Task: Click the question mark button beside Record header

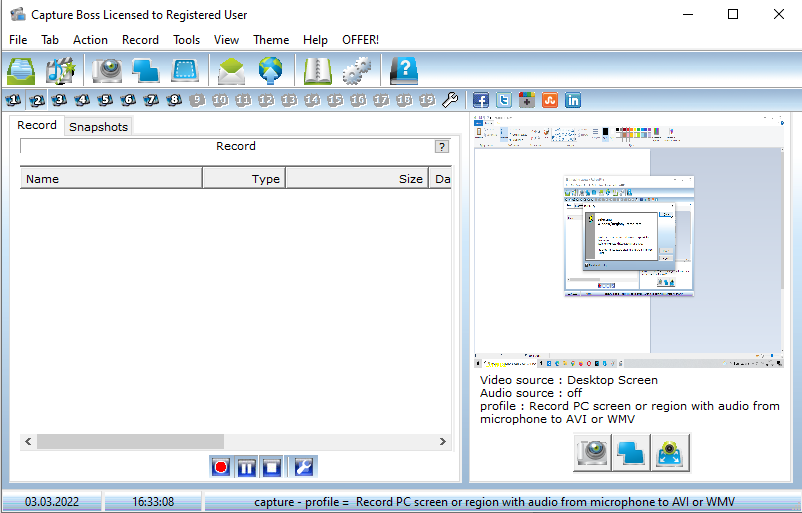Action: pos(442,147)
